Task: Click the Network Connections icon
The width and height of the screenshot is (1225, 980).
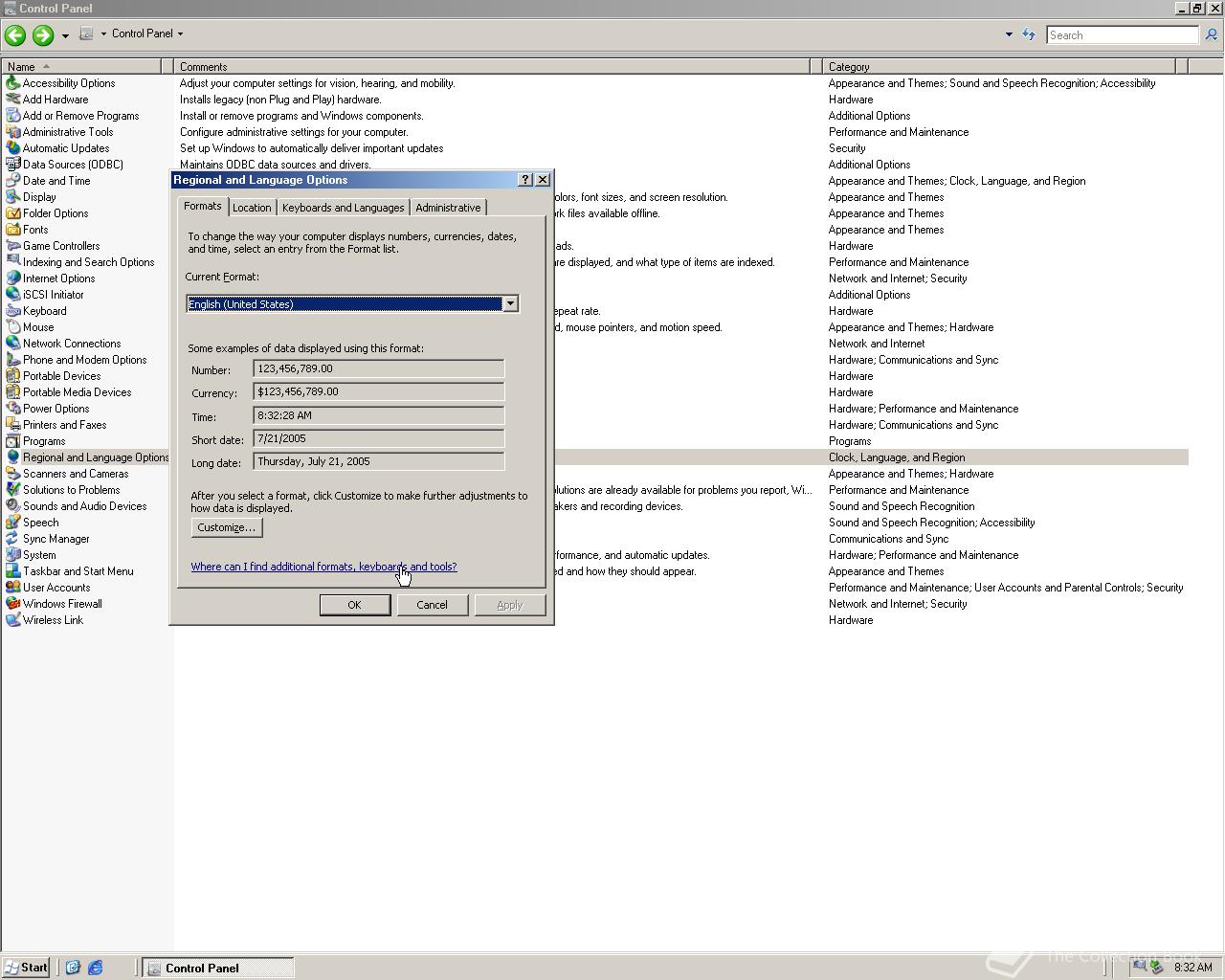Action: click(x=12, y=344)
